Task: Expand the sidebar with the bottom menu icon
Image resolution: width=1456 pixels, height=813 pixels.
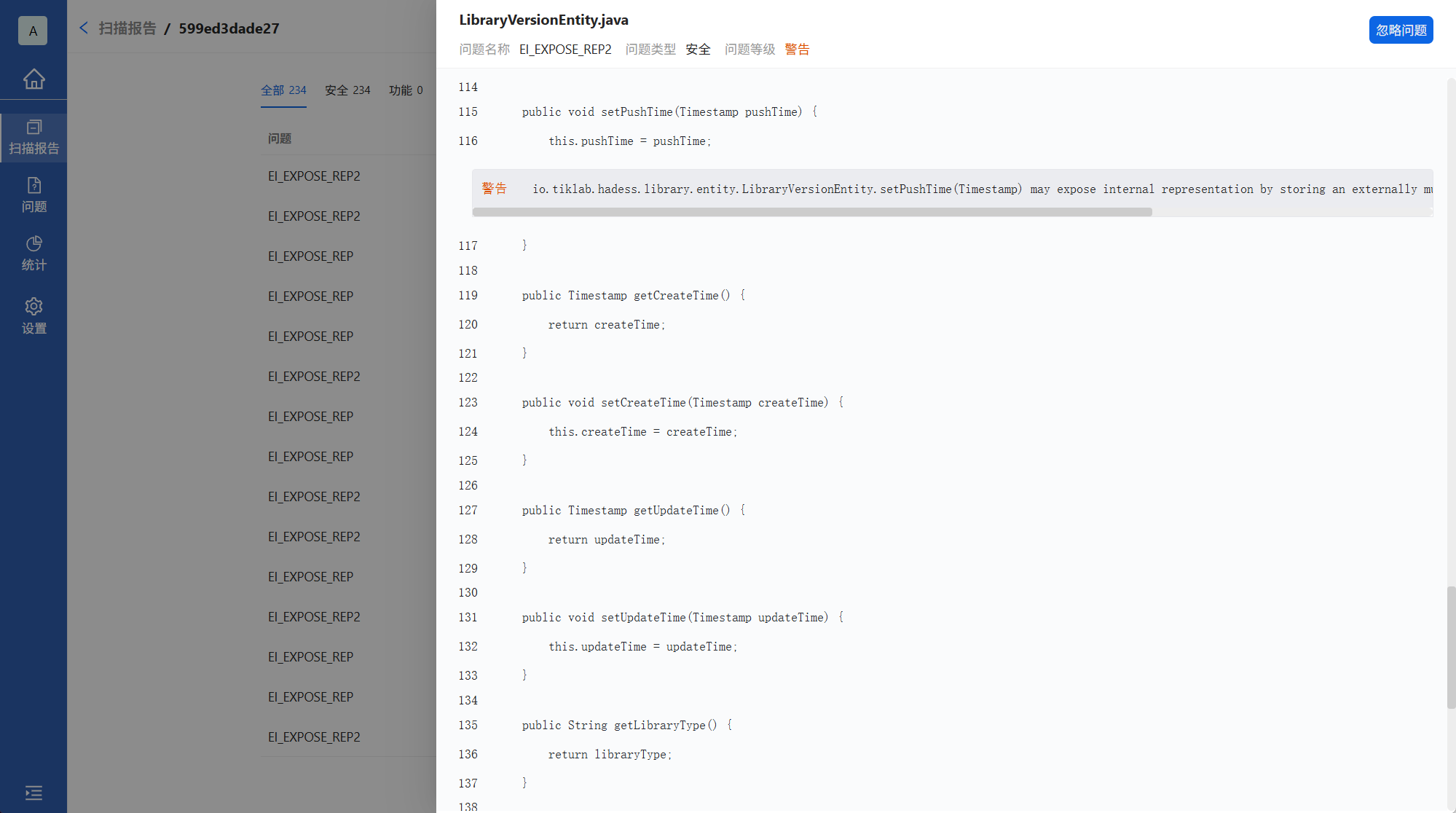Action: [x=34, y=793]
